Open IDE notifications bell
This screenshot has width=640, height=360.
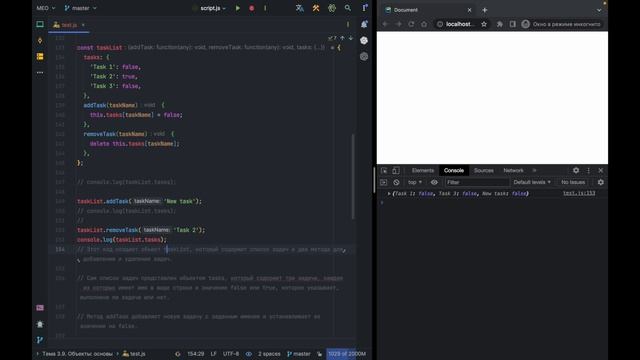point(364,24)
